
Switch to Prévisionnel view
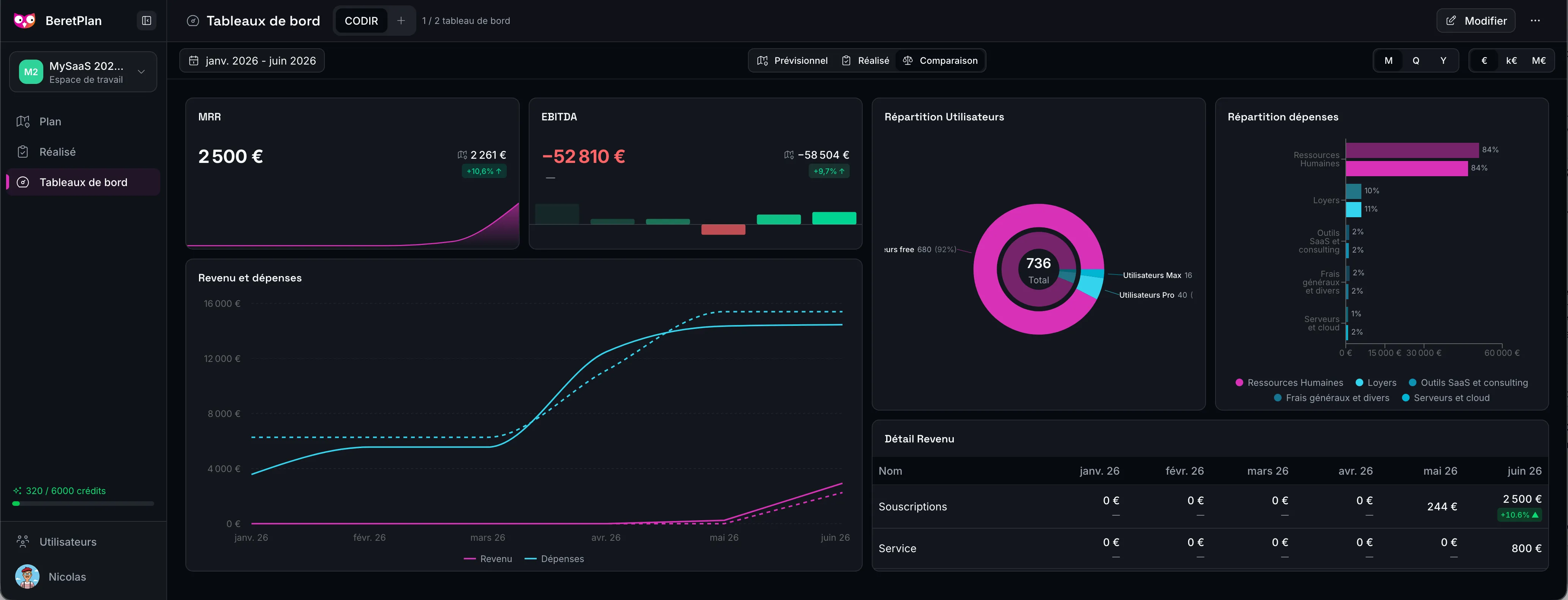[x=792, y=61]
